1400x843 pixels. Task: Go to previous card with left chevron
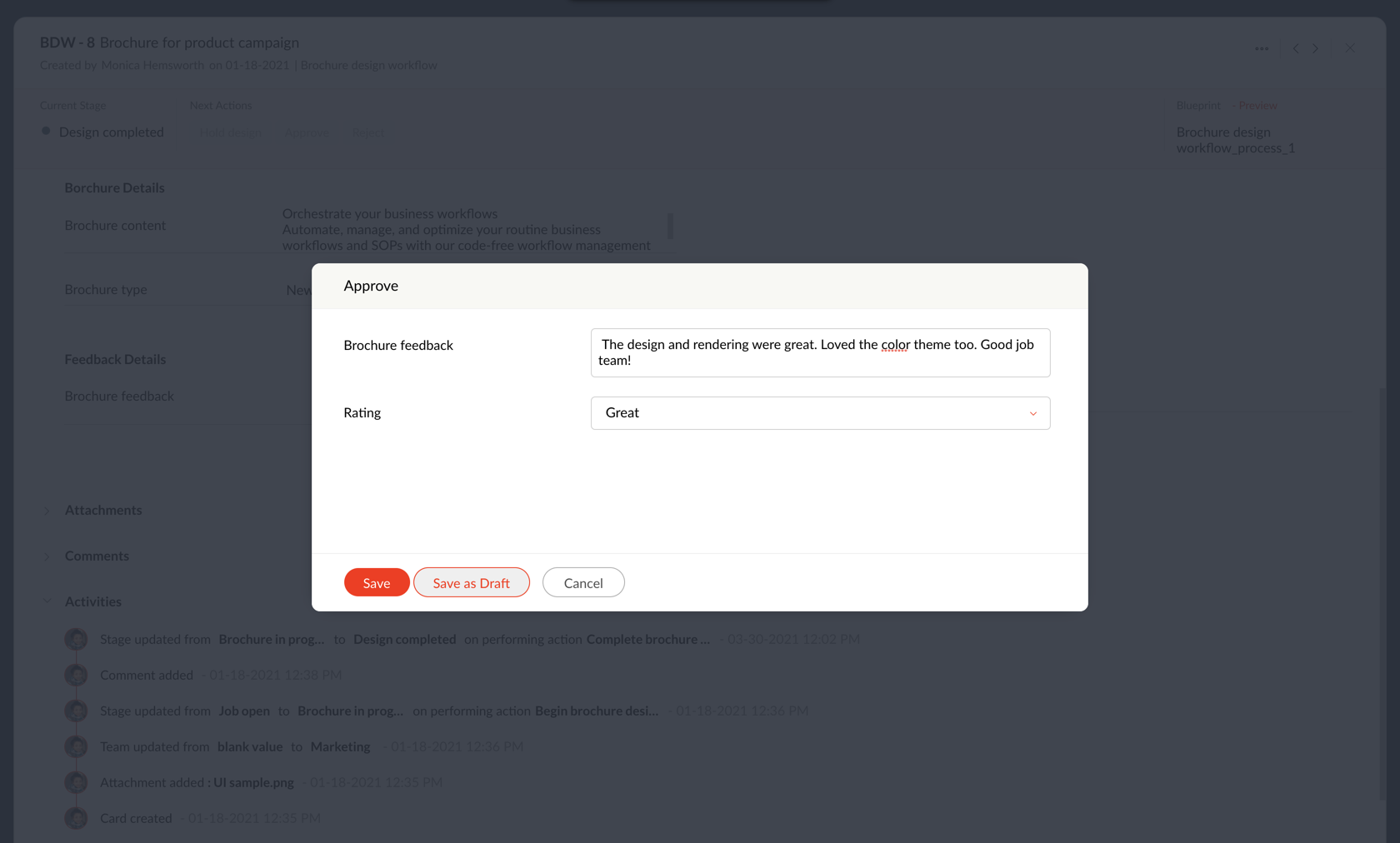[x=1296, y=48]
